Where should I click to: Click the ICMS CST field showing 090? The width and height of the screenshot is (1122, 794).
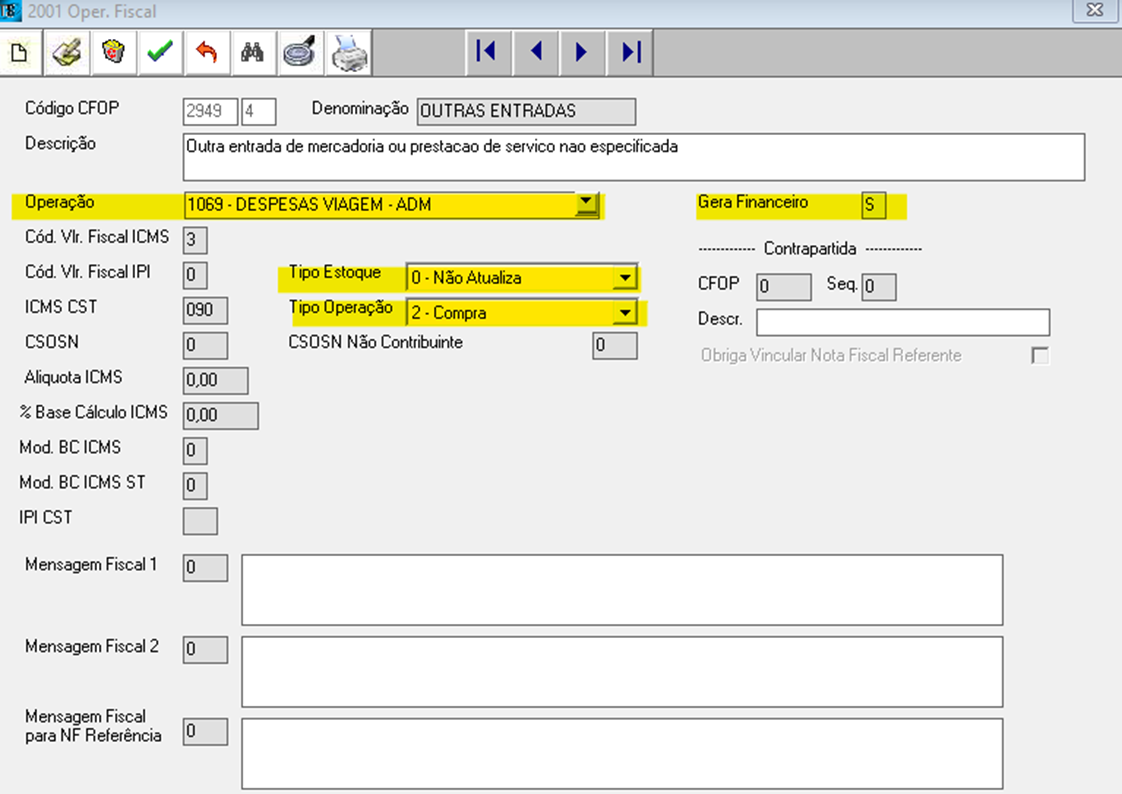(x=205, y=310)
